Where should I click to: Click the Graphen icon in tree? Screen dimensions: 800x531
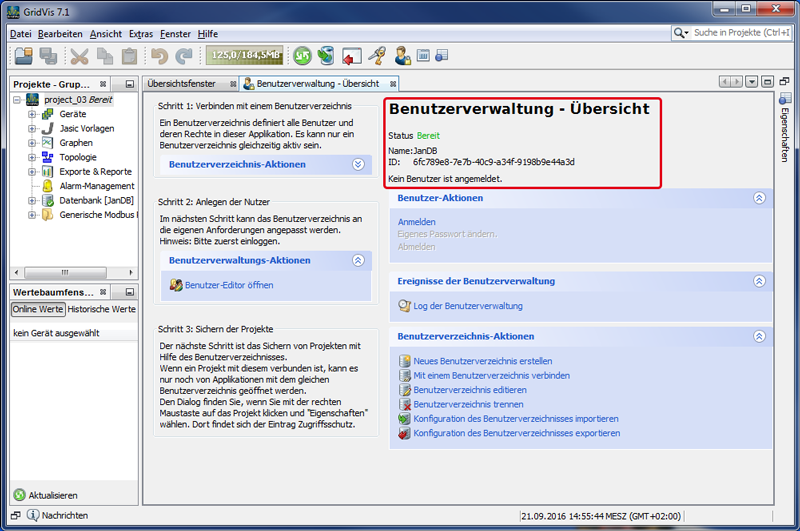point(47,143)
